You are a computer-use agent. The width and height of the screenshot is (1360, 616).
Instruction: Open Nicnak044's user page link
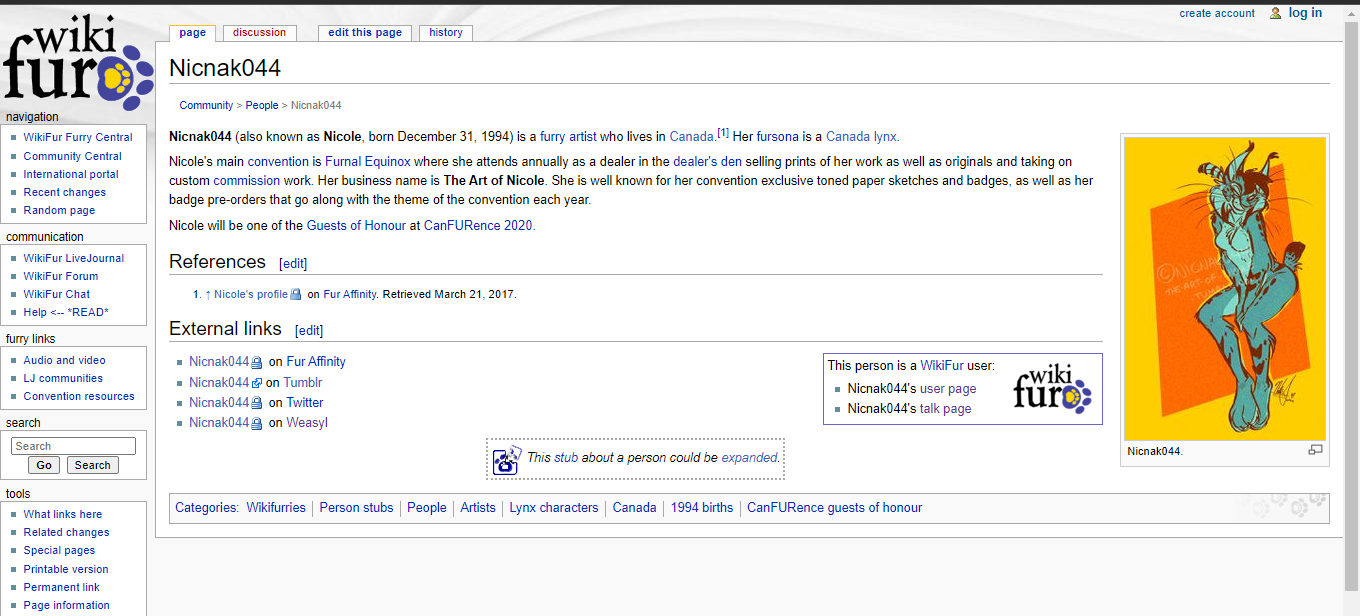948,389
